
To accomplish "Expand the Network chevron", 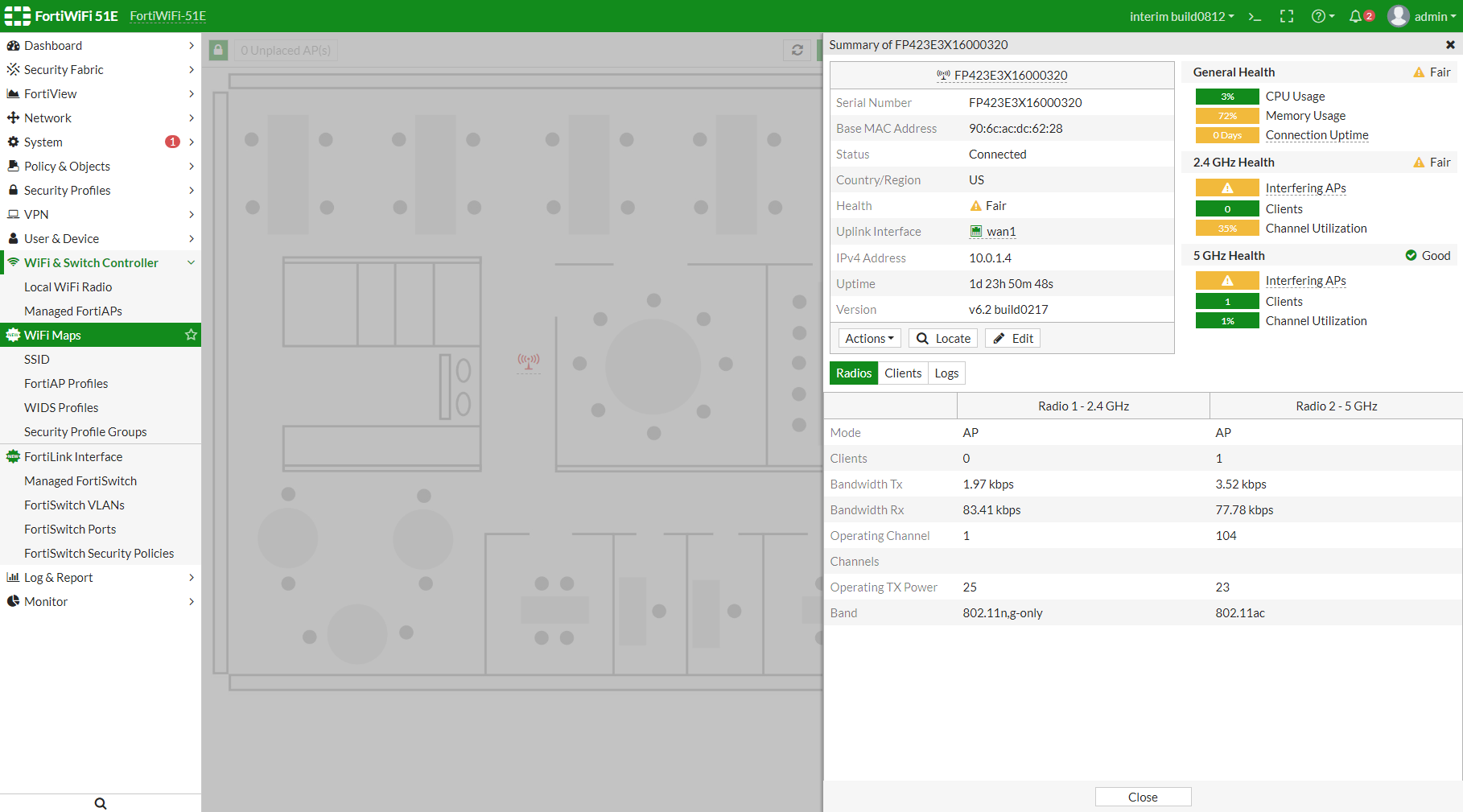I will (x=192, y=118).
